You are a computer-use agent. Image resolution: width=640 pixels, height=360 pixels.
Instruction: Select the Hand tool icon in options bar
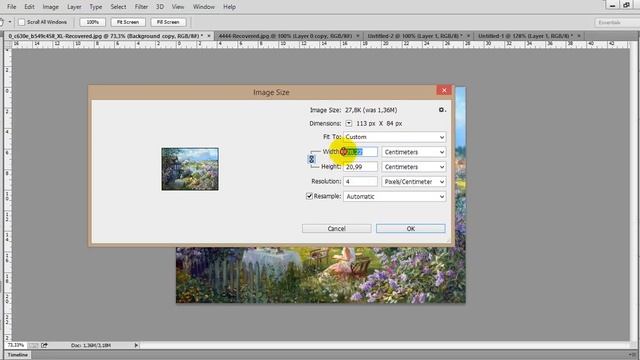point(2,22)
